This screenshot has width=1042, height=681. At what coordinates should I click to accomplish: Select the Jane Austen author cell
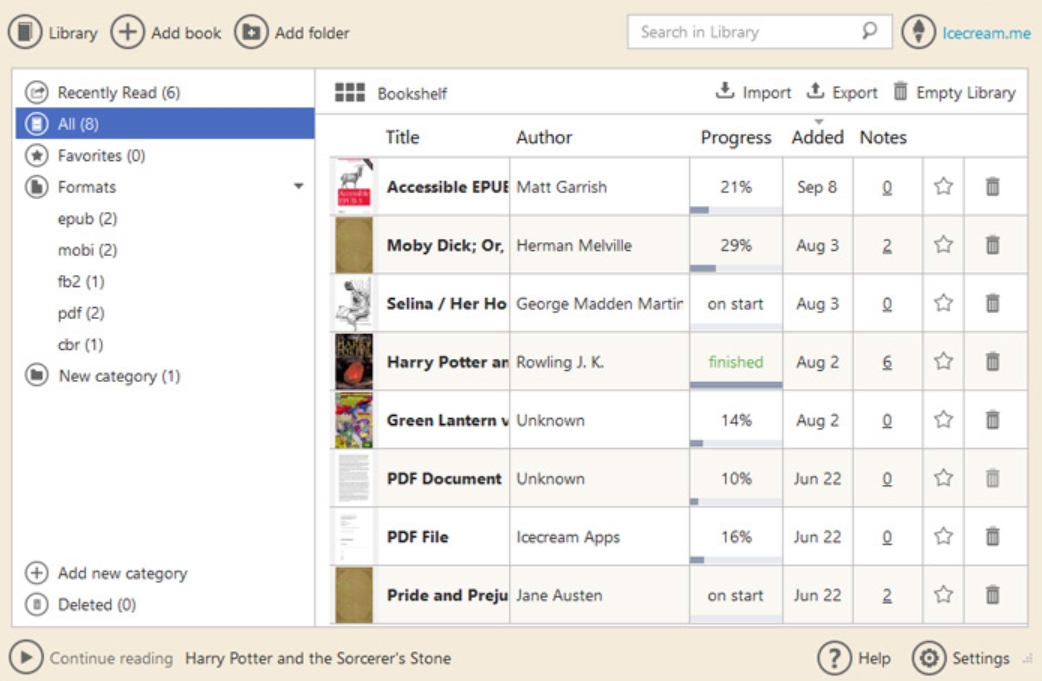pos(599,595)
